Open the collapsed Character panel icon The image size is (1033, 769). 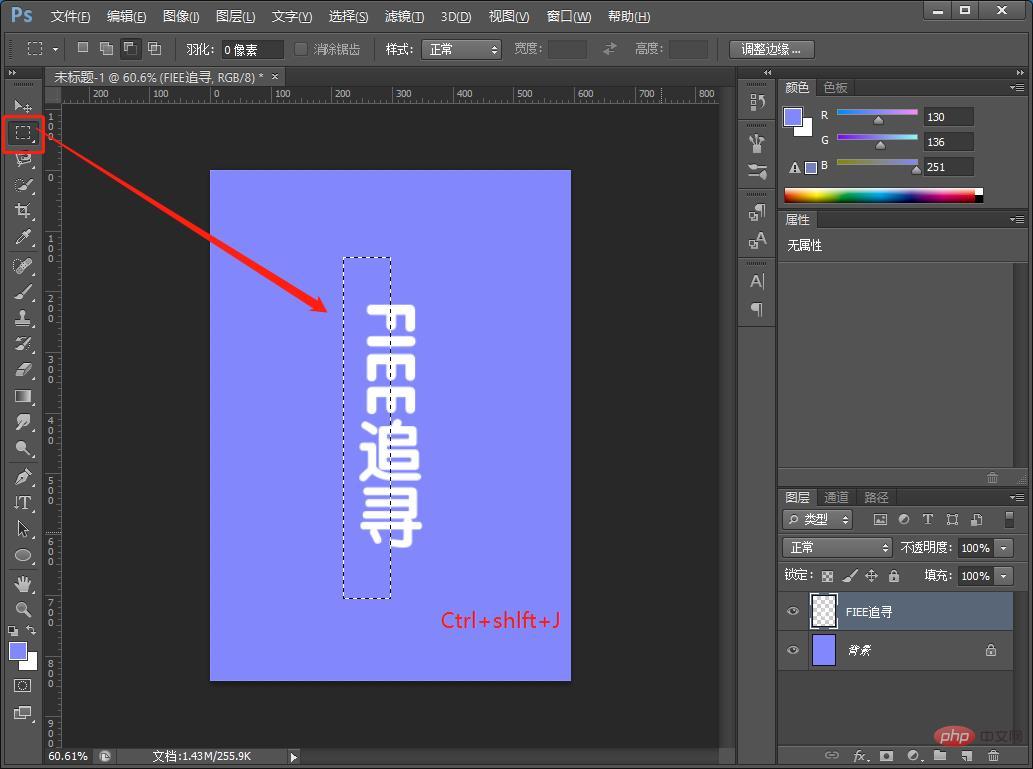[x=757, y=282]
